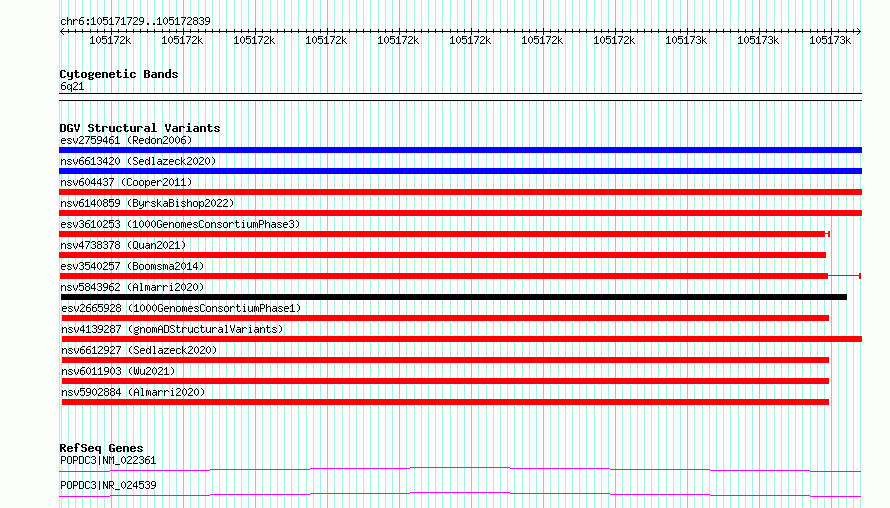Click the nsv6140859 (ByrskaBishop2022) label

[x=147, y=203]
